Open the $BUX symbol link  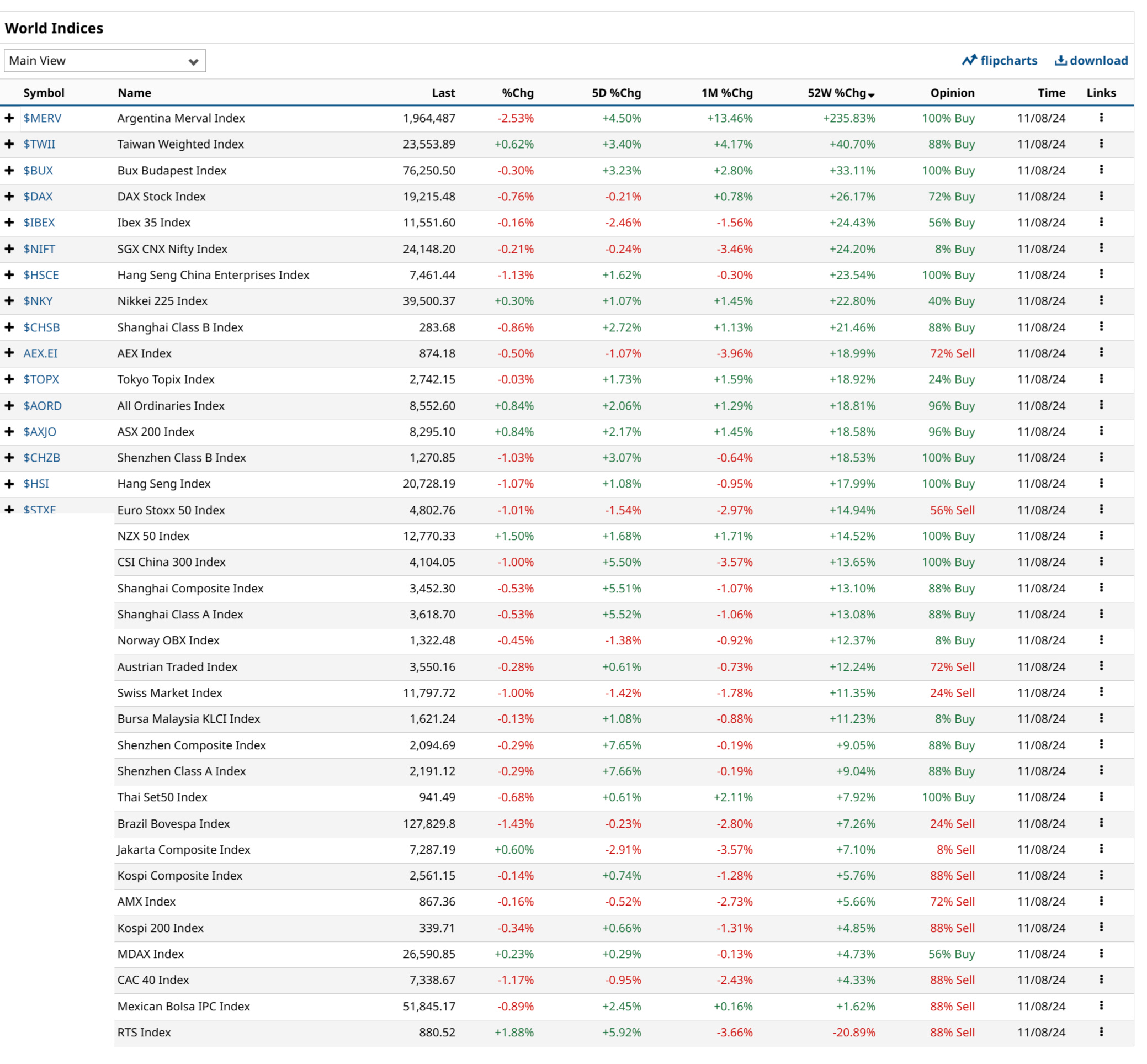point(38,171)
